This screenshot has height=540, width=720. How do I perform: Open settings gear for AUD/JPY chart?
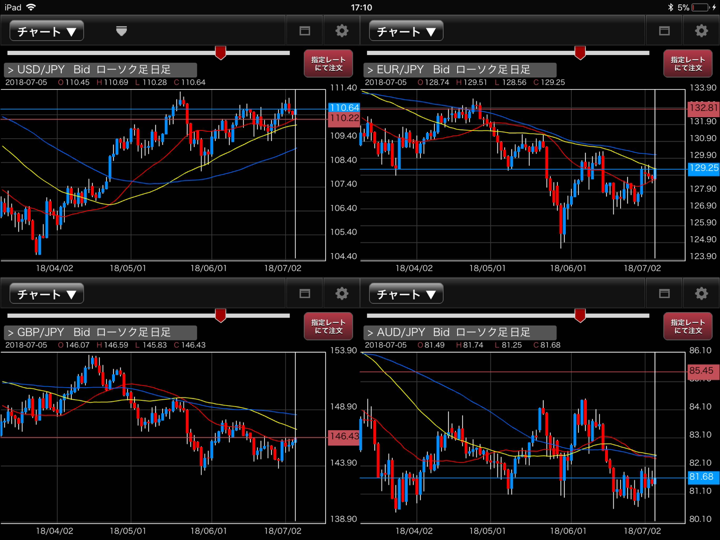[x=701, y=294]
